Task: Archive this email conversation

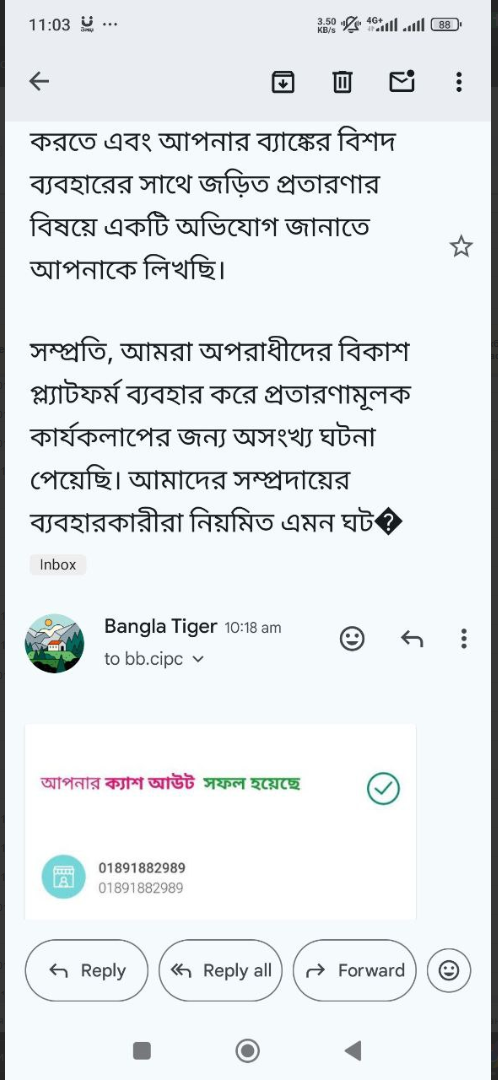Action: (x=283, y=82)
